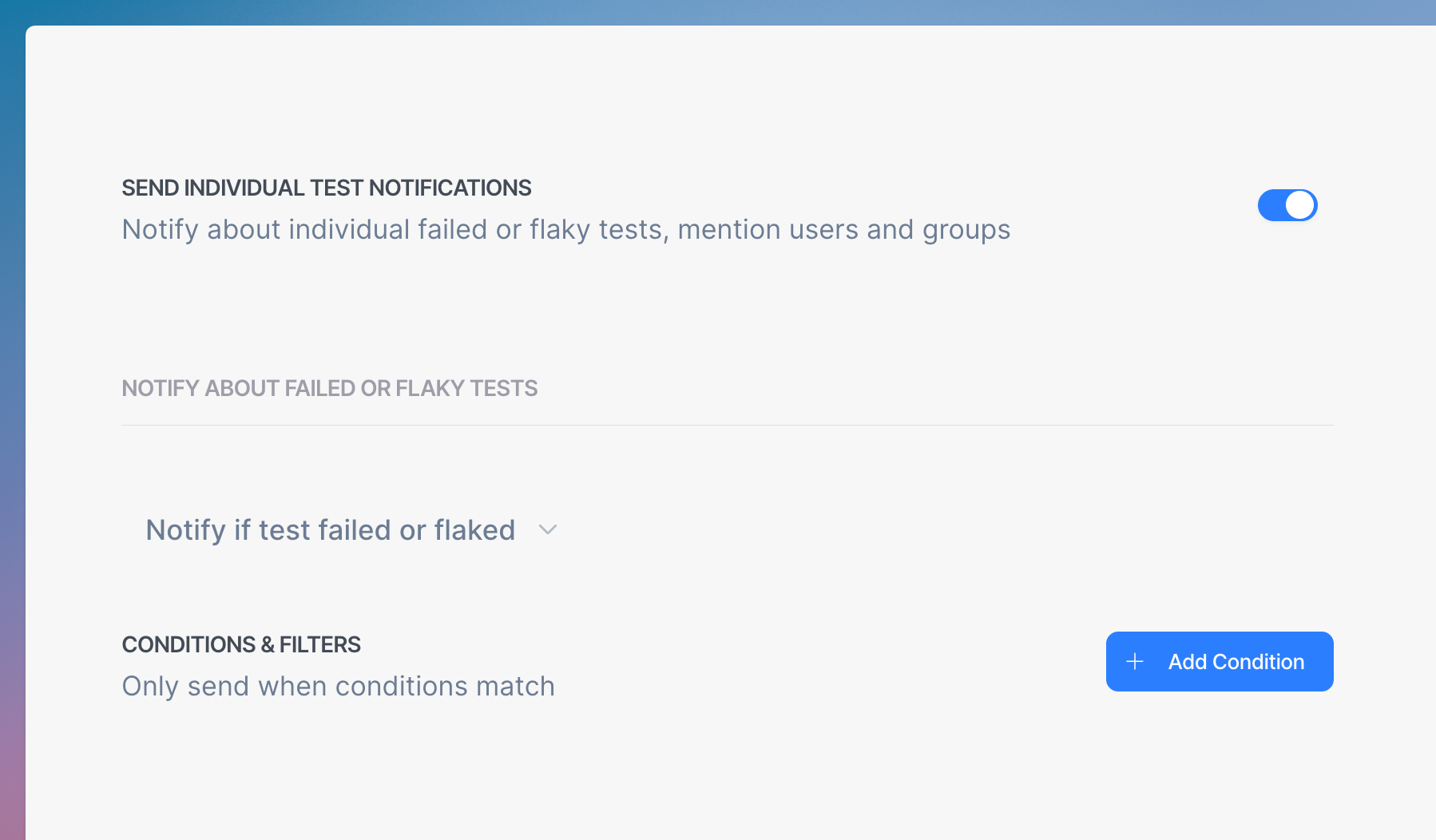Click the words "mention users and groups"
Screen dimensions: 1436x840
[x=843, y=230]
